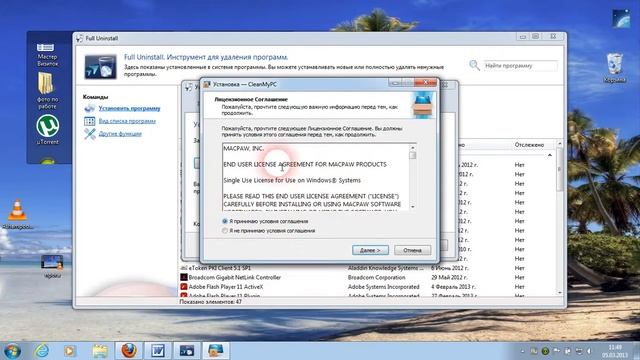Click the program list view icon
The width and height of the screenshot is (640, 360).
[89, 121]
